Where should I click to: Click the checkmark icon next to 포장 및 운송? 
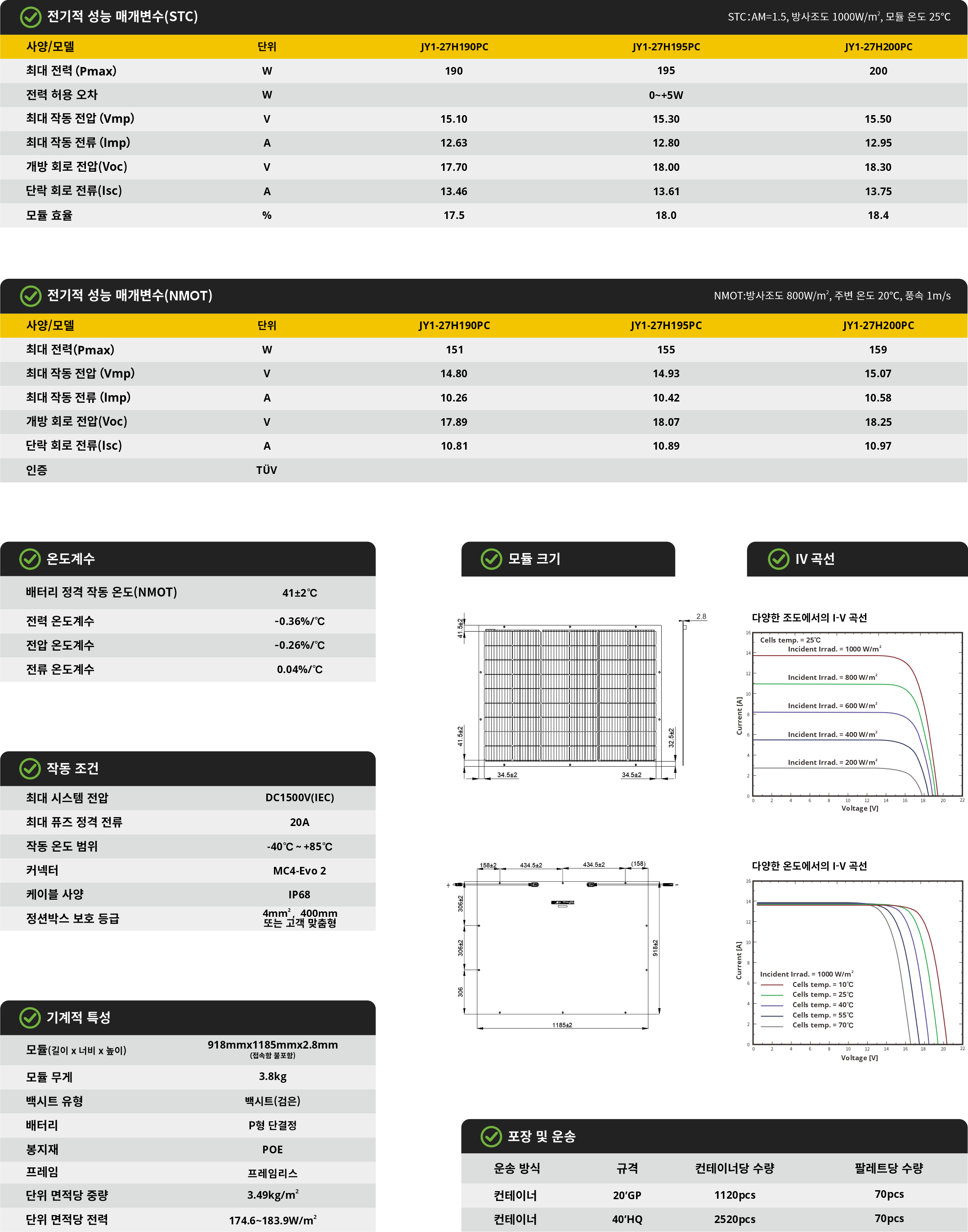[491, 1136]
